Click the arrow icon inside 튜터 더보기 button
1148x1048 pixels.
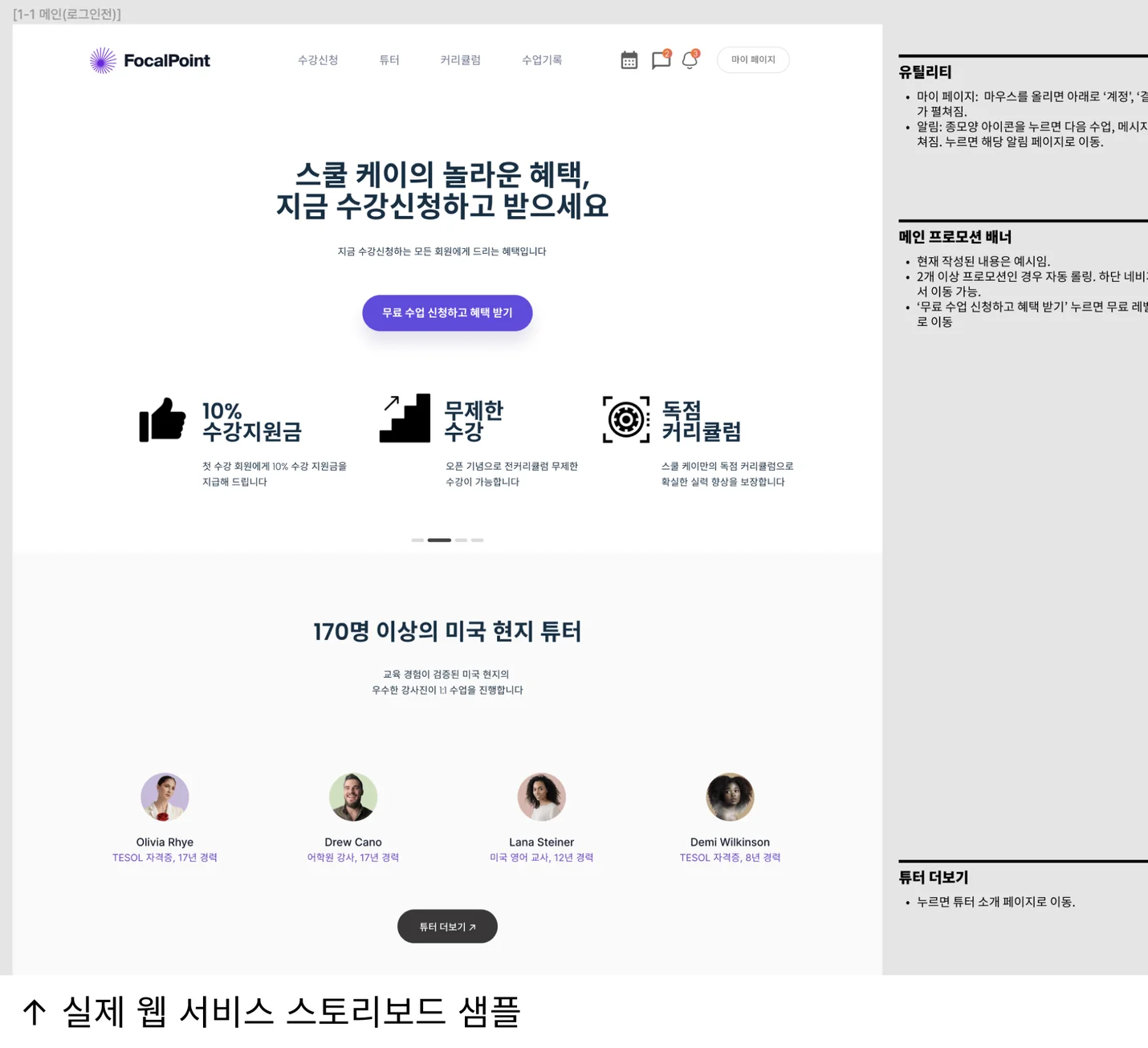pos(473,926)
